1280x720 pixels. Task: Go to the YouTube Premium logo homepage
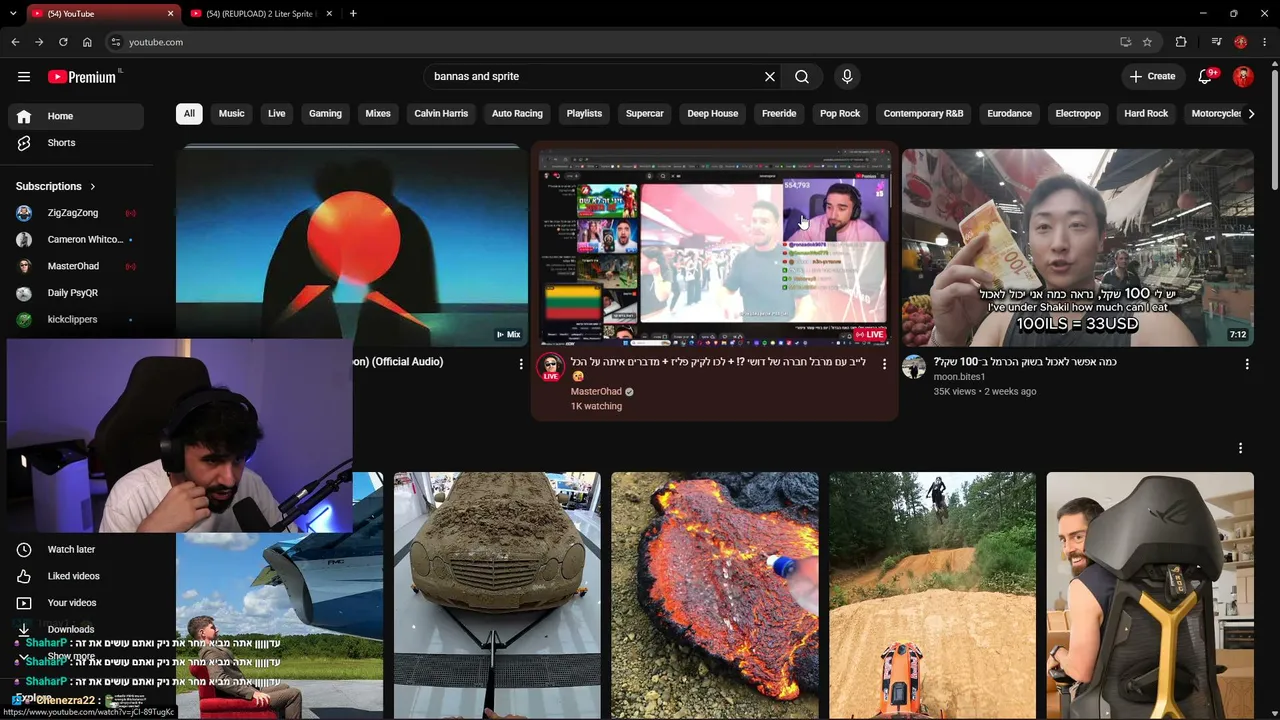[84, 77]
